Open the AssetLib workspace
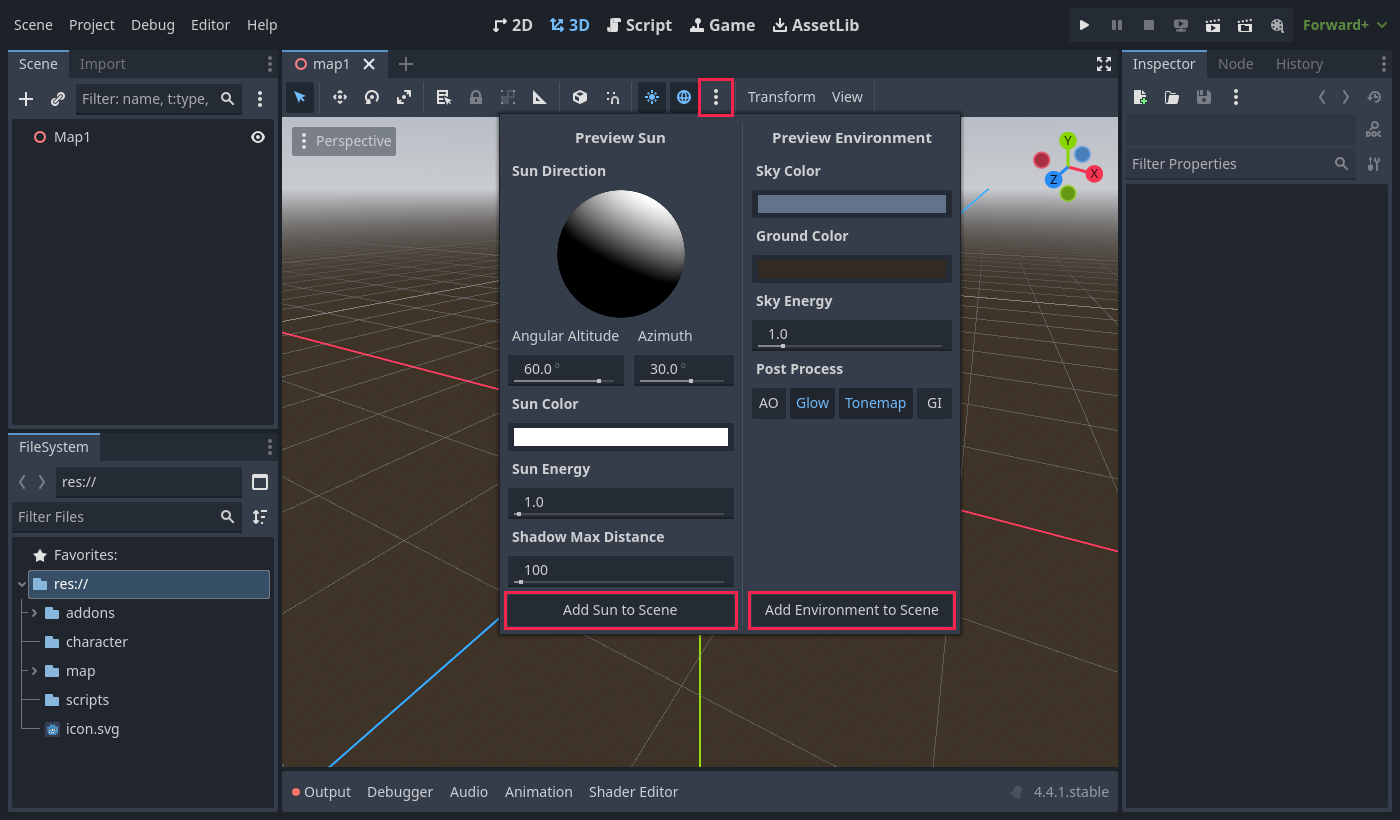Viewport: 1400px width, 820px height. 815,25
